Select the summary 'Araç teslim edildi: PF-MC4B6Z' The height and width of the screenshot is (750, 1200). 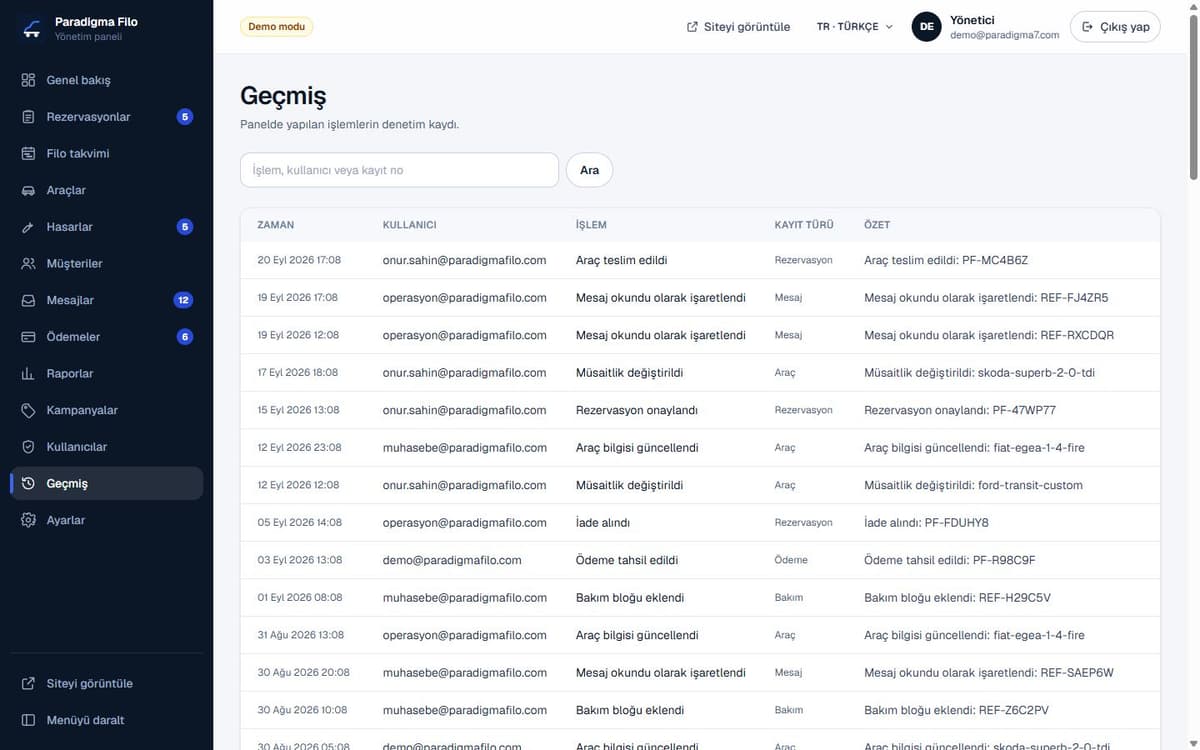946,260
